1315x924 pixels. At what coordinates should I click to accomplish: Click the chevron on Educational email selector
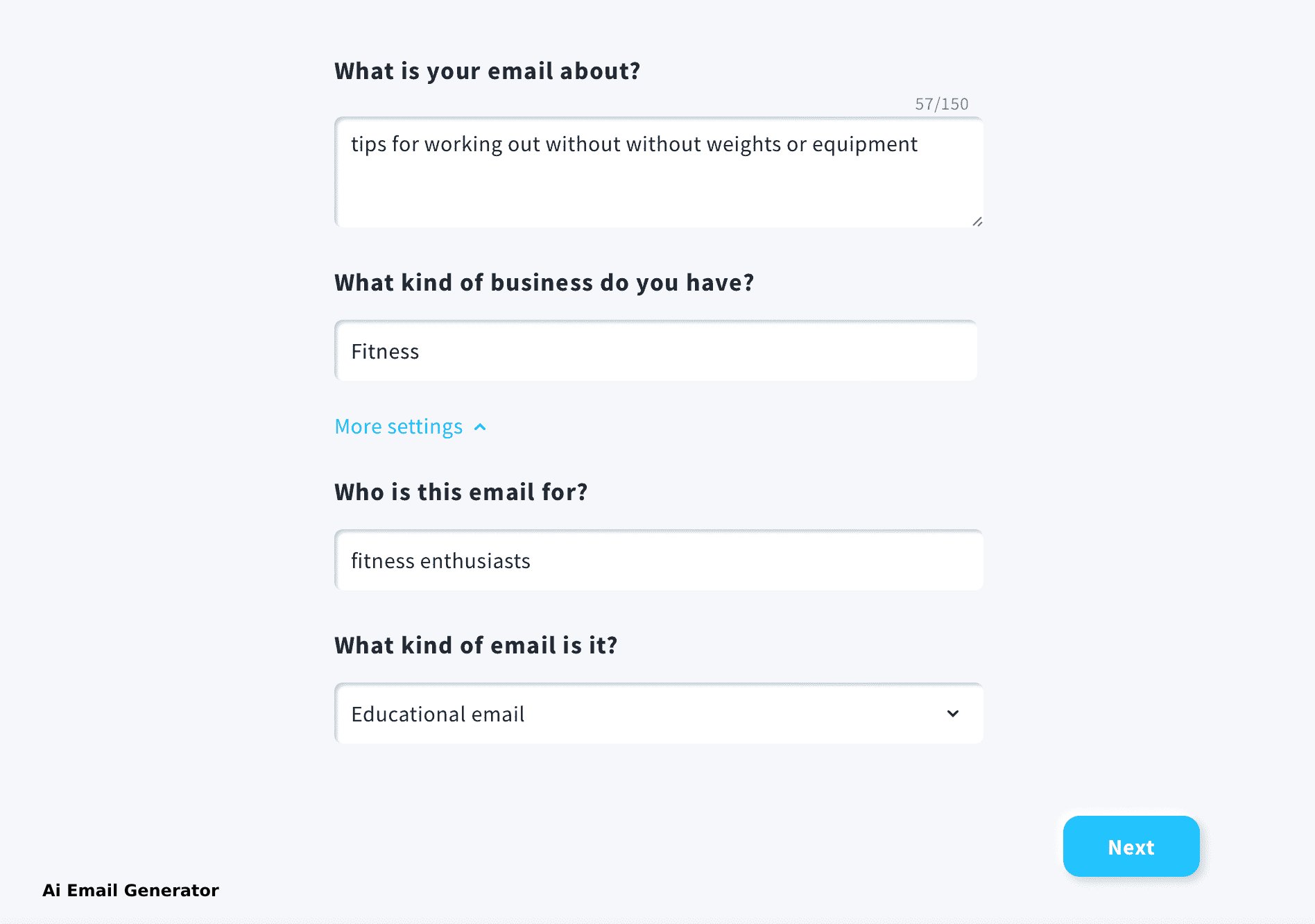953,714
